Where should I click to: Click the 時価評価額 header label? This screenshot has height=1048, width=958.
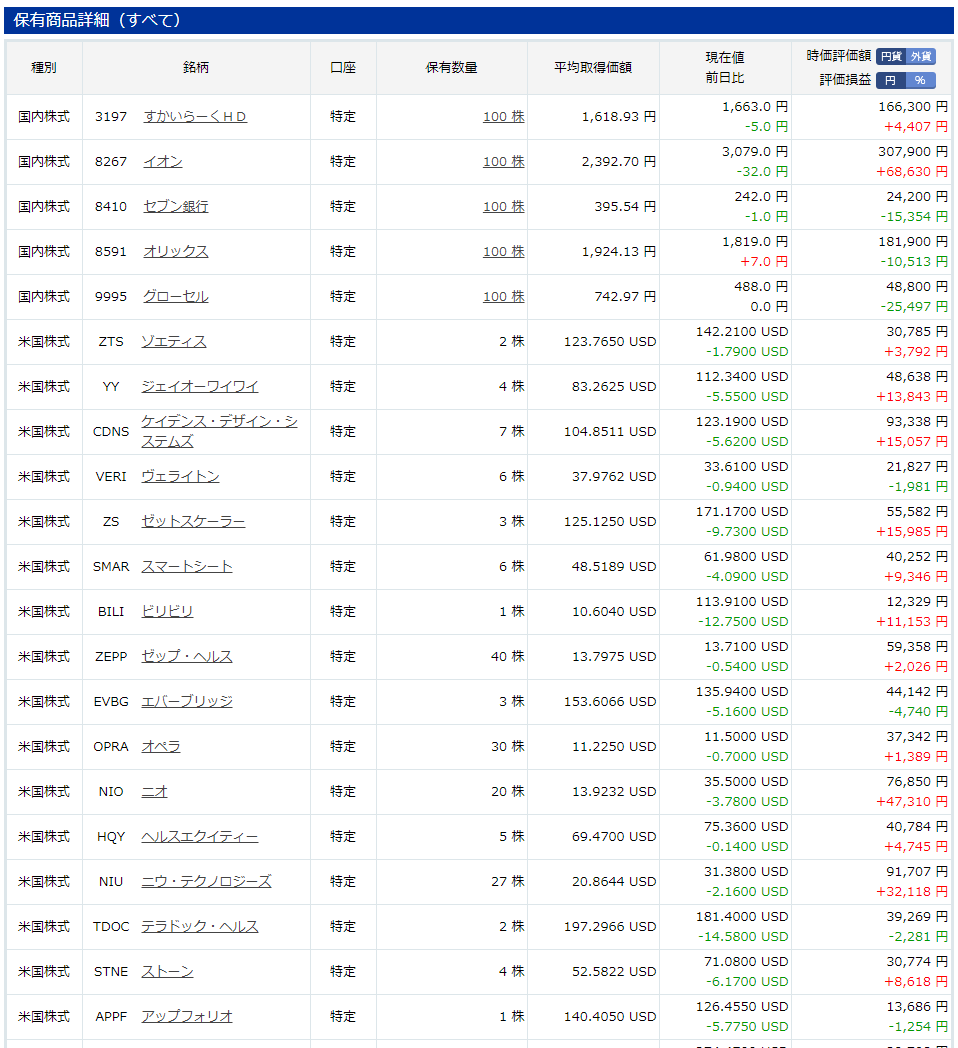tap(838, 55)
